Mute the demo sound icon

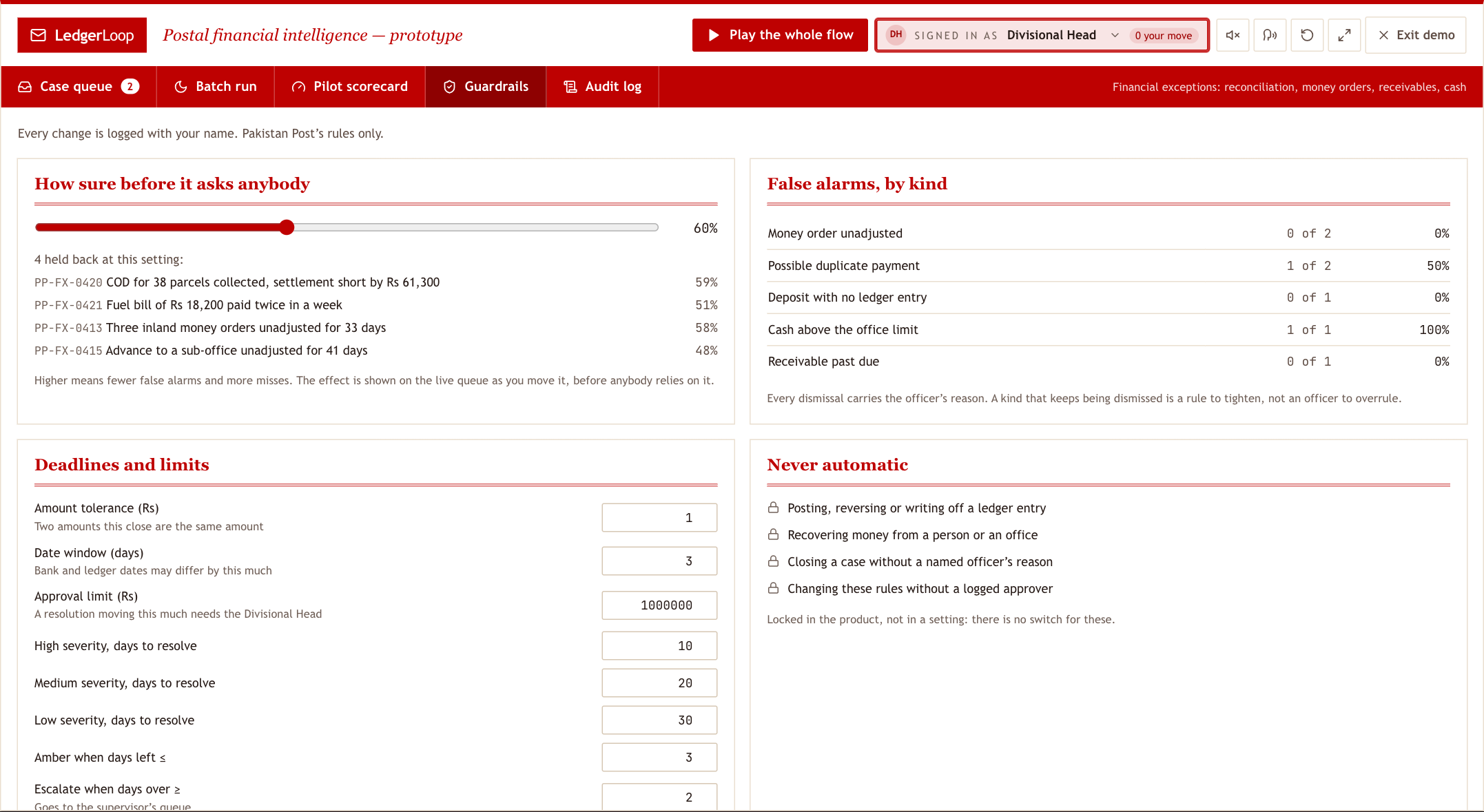1233,35
